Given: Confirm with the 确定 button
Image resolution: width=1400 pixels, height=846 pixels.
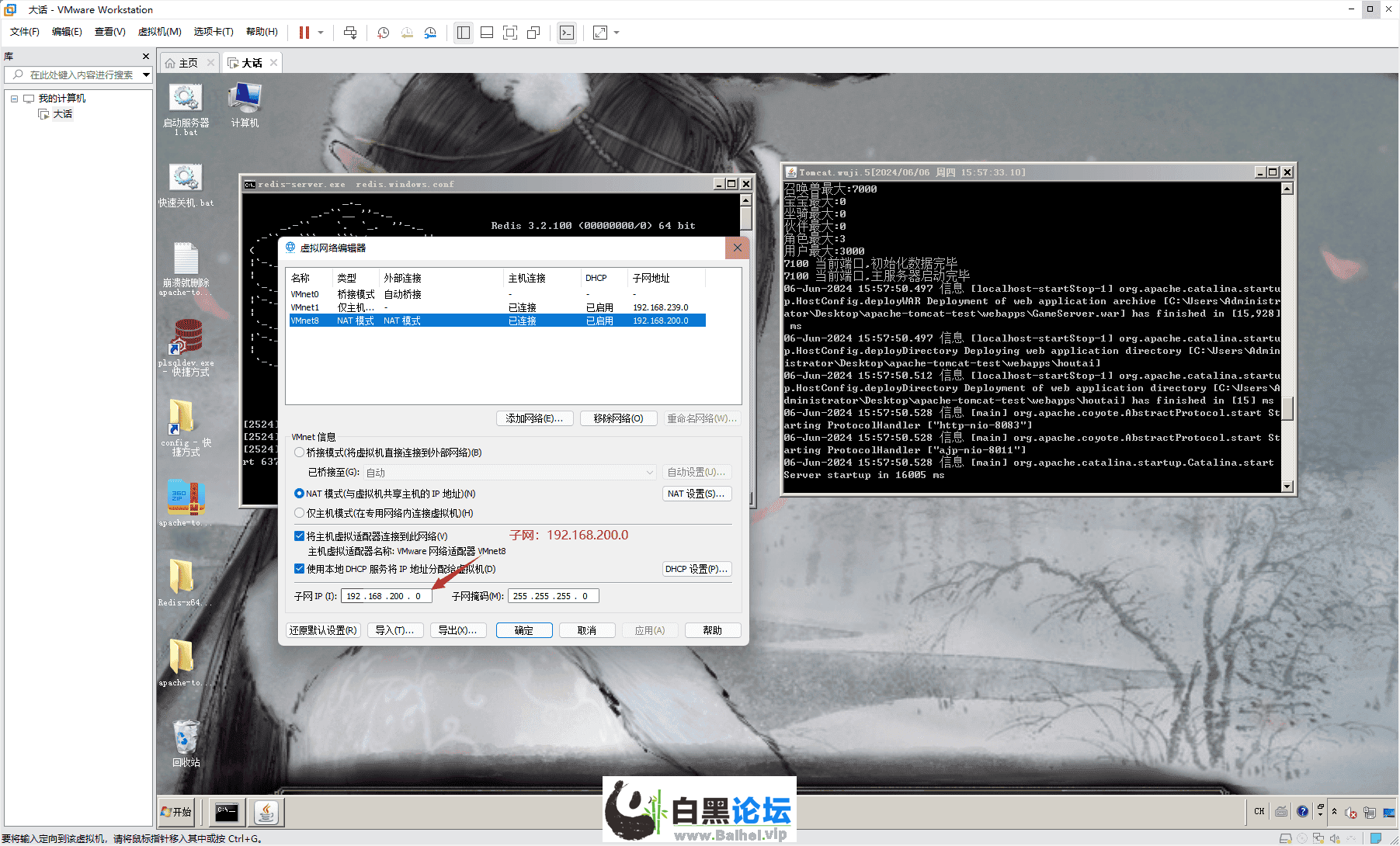Looking at the screenshot, I should click(524, 630).
